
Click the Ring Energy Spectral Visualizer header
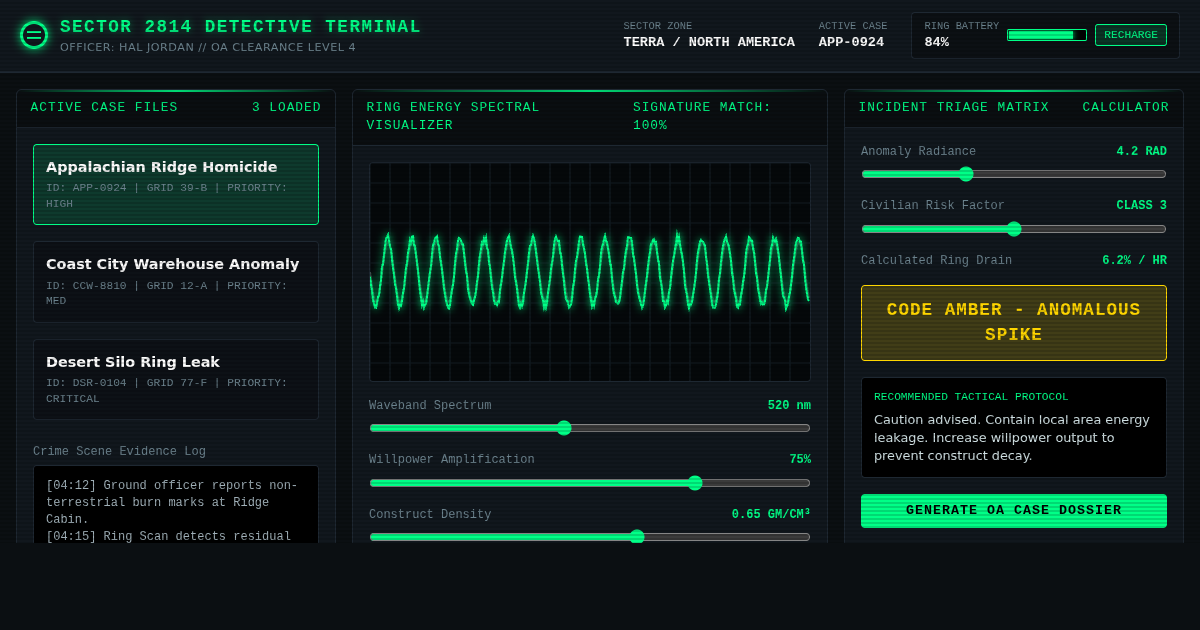tap(453, 116)
